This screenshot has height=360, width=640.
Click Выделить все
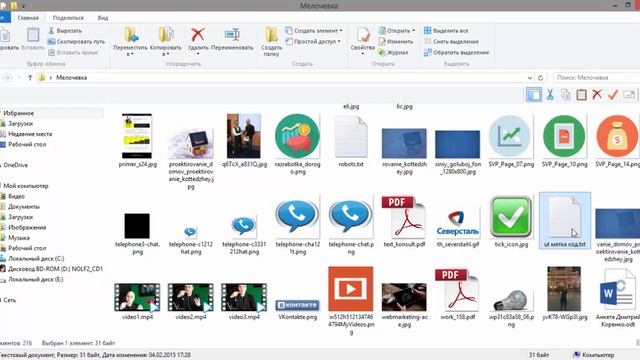(x=446, y=31)
